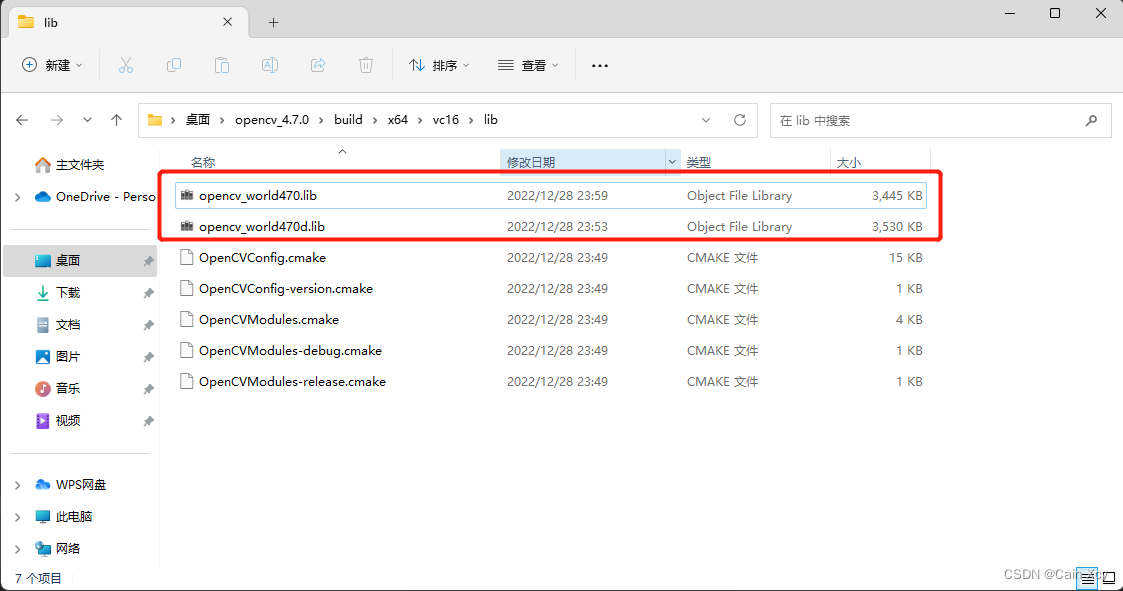The image size is (1123, 591).
Task: Click the Share icon
Action: point(317,64)
